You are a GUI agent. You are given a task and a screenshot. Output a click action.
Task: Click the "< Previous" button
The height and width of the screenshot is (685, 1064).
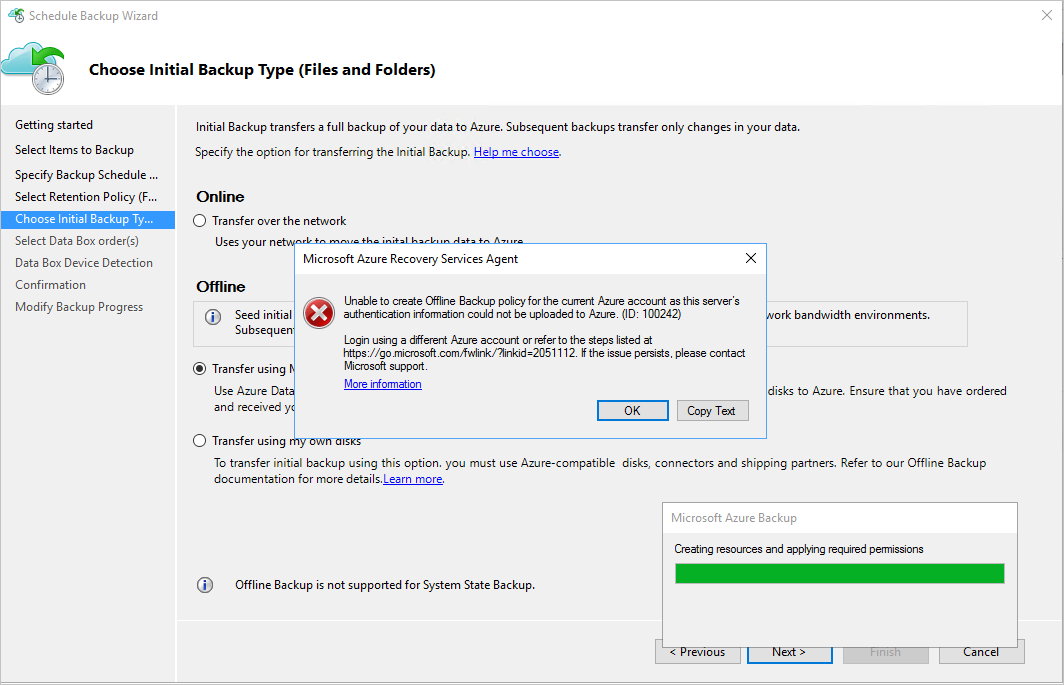(x=697, y=651)
